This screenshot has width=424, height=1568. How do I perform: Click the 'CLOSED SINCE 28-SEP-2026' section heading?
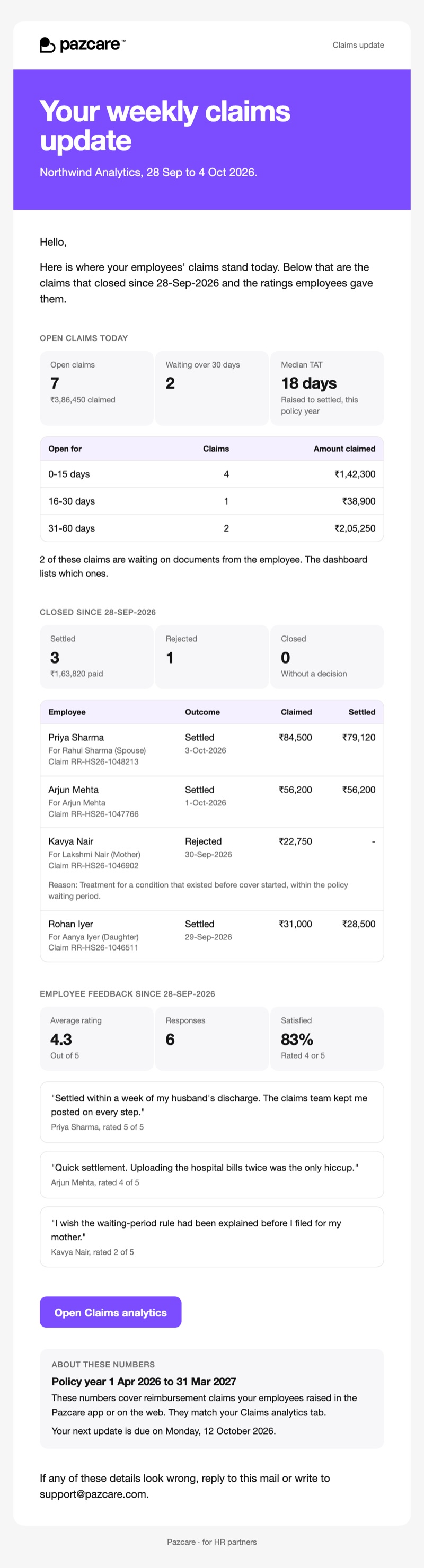(98, 612)
